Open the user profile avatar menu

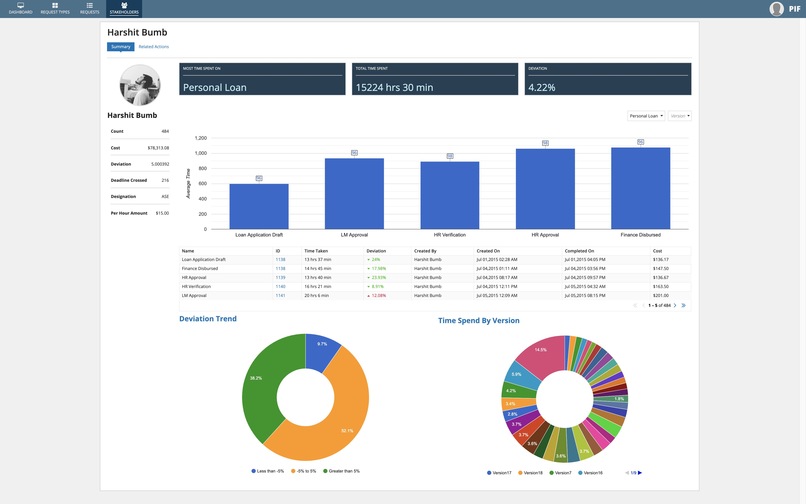tap(776, 9)
